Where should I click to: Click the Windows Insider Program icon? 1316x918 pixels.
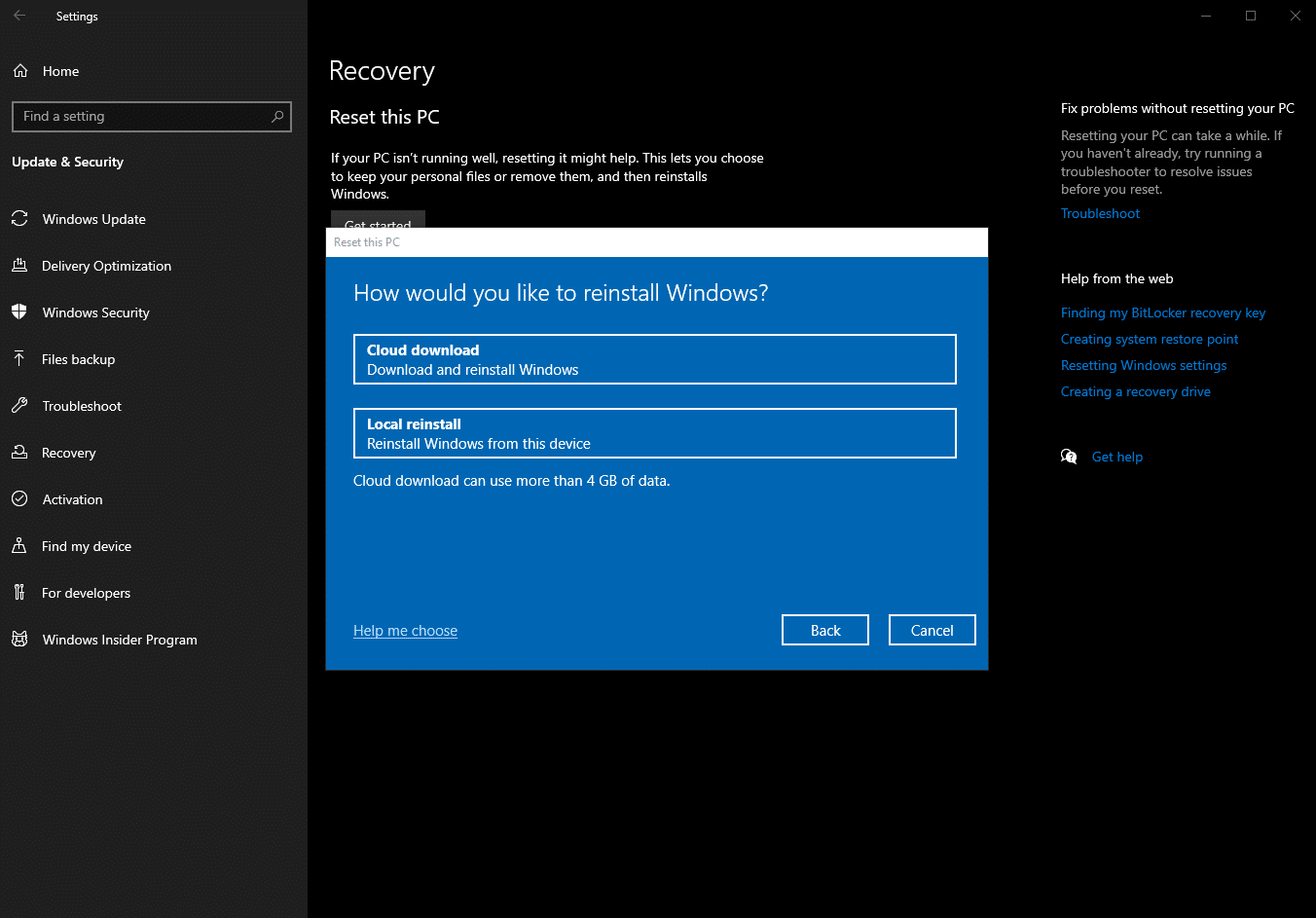tap(19, 640)
